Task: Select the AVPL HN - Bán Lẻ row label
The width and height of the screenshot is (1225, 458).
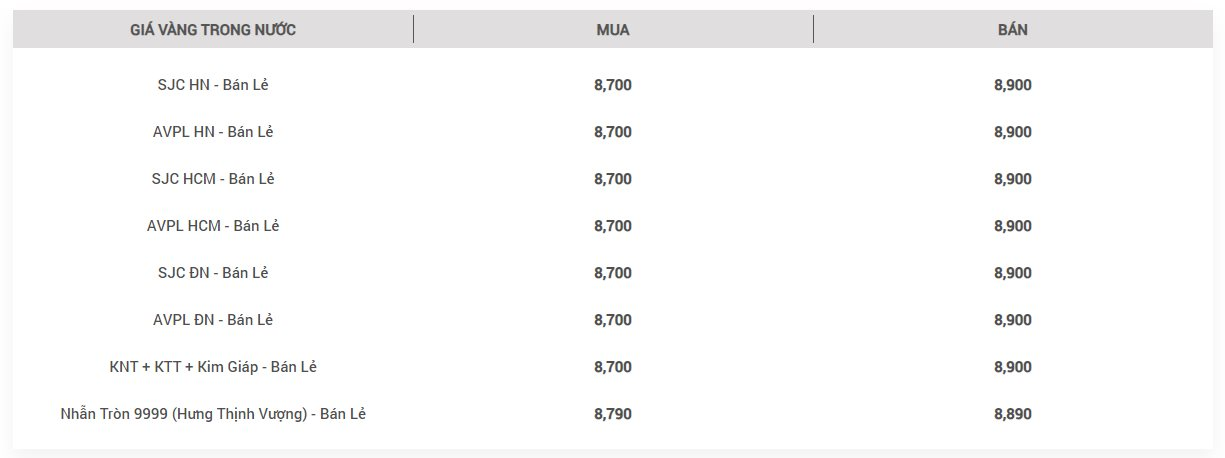Action: [x=213, y=132]
